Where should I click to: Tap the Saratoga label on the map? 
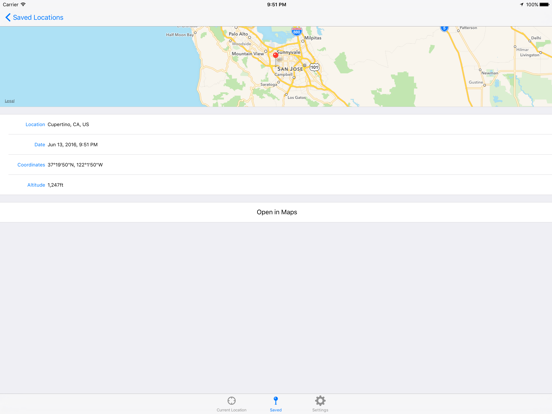click(x=269, y=84)
